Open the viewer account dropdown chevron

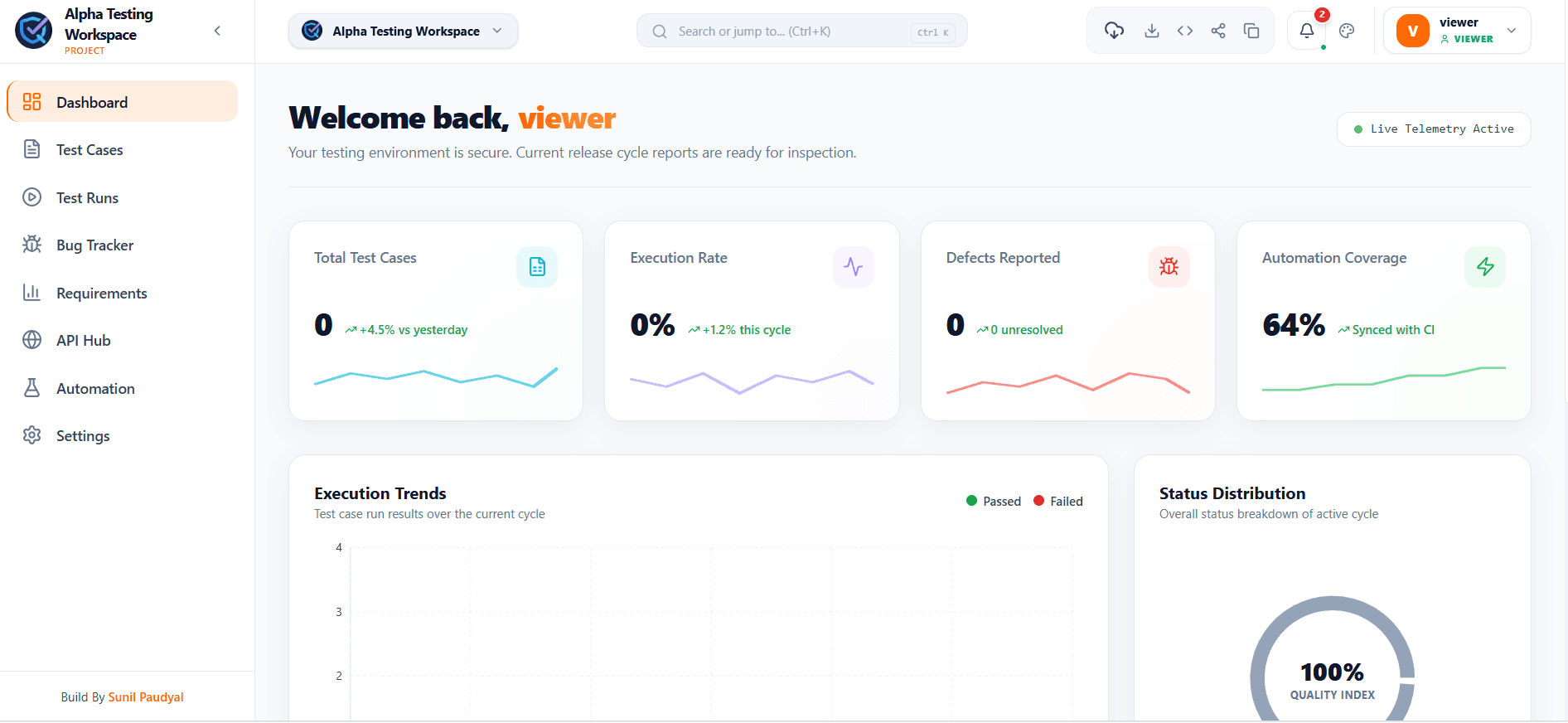pyautogui.click(x=1512, y=31)
